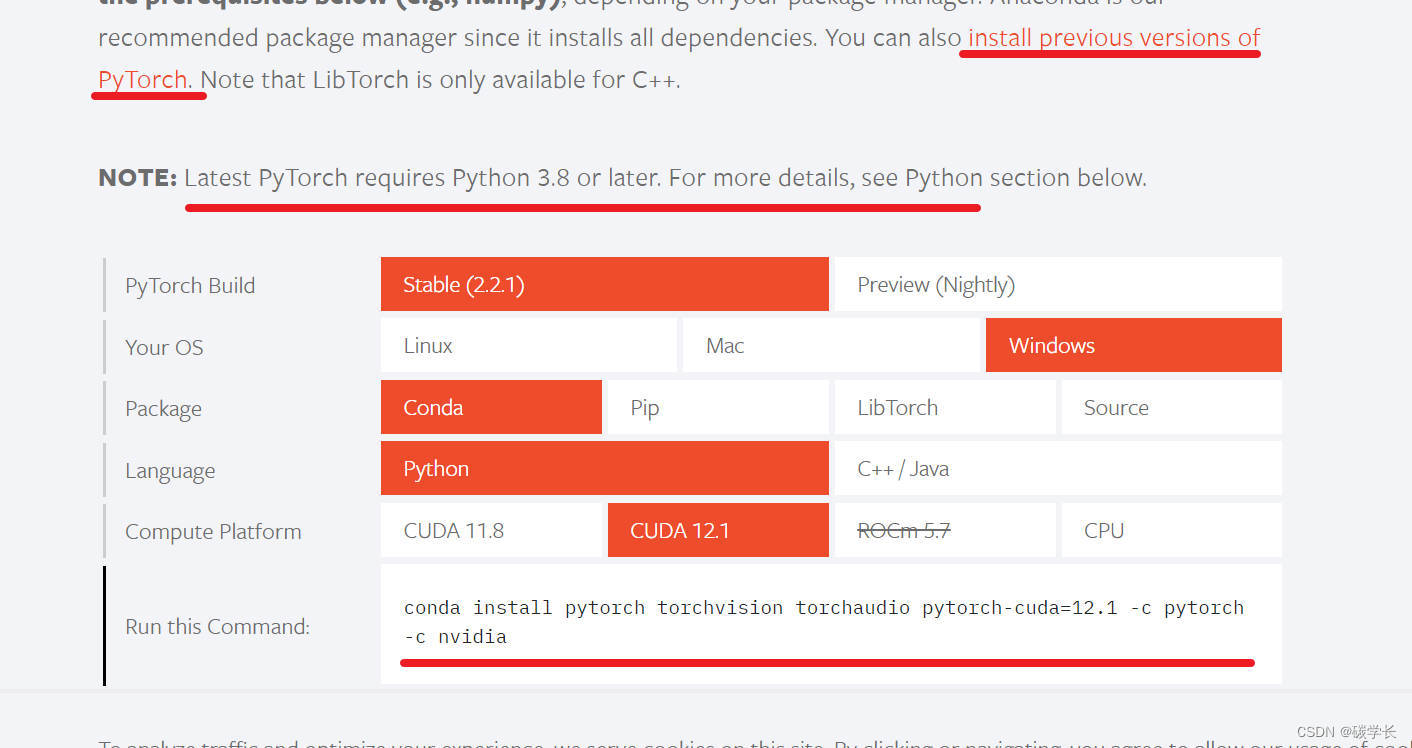Select the LibTorch package option
Viewport: 1412px width, 748px height.
point(945,407)
